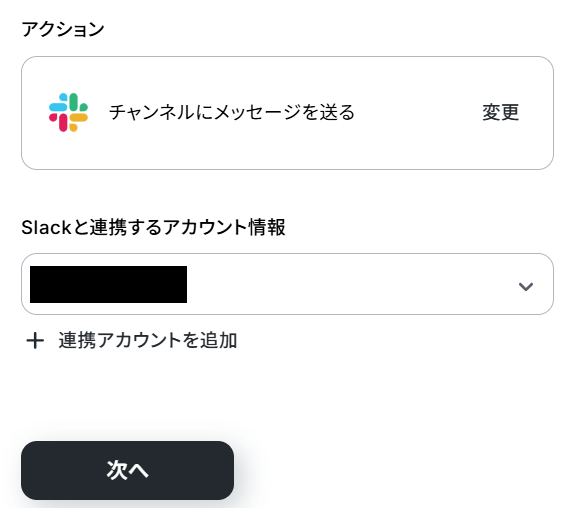Click the チャンネルにメッセージを送る action text
The image size is (588, 508).
(x=231, y=112)
